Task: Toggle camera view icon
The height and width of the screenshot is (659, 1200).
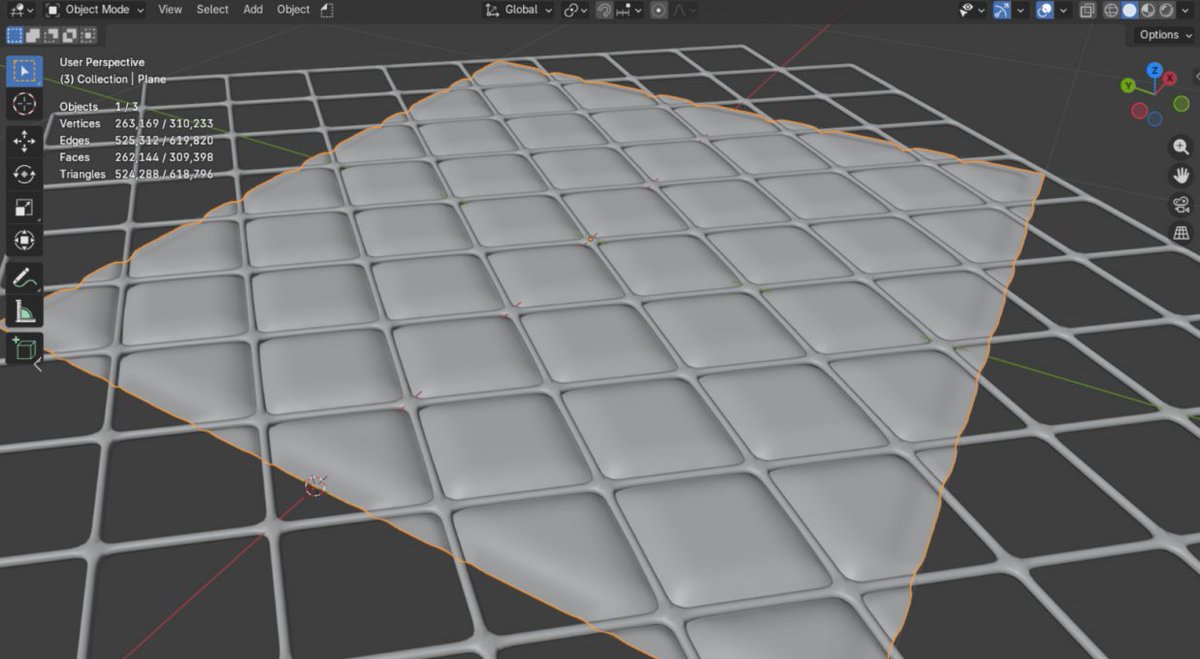Action: pos(1181,204)
